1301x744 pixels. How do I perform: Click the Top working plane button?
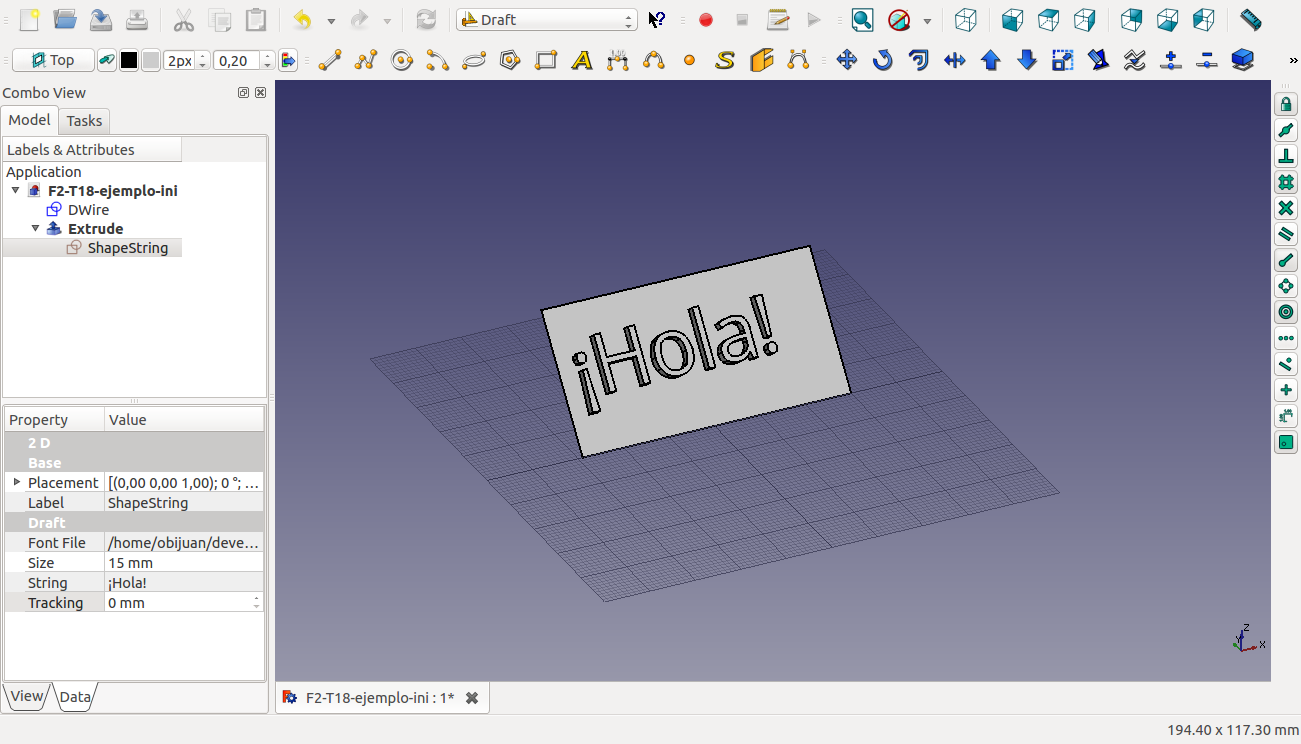53,61
